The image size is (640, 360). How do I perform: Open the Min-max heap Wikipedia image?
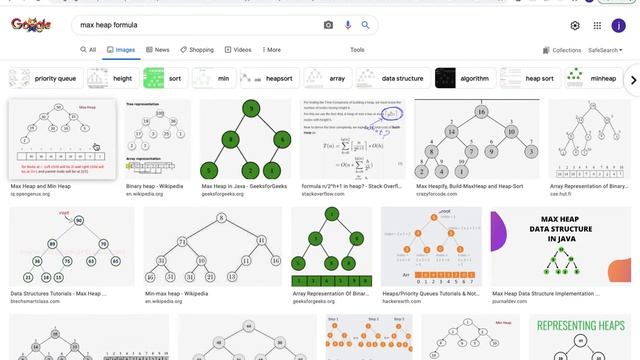(x=213, y=246)
